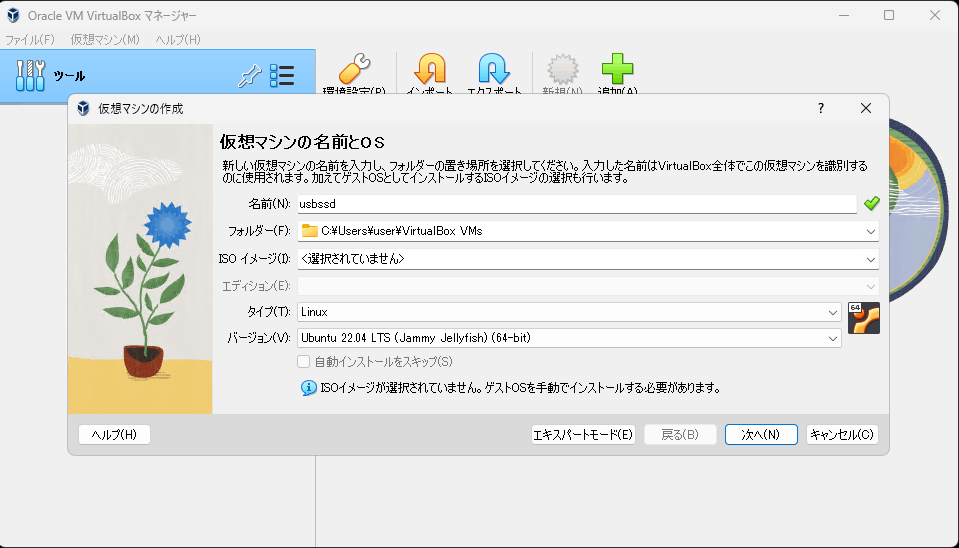Click the folder icon in the folder field
Screen dimensions: 959x548
309,231
